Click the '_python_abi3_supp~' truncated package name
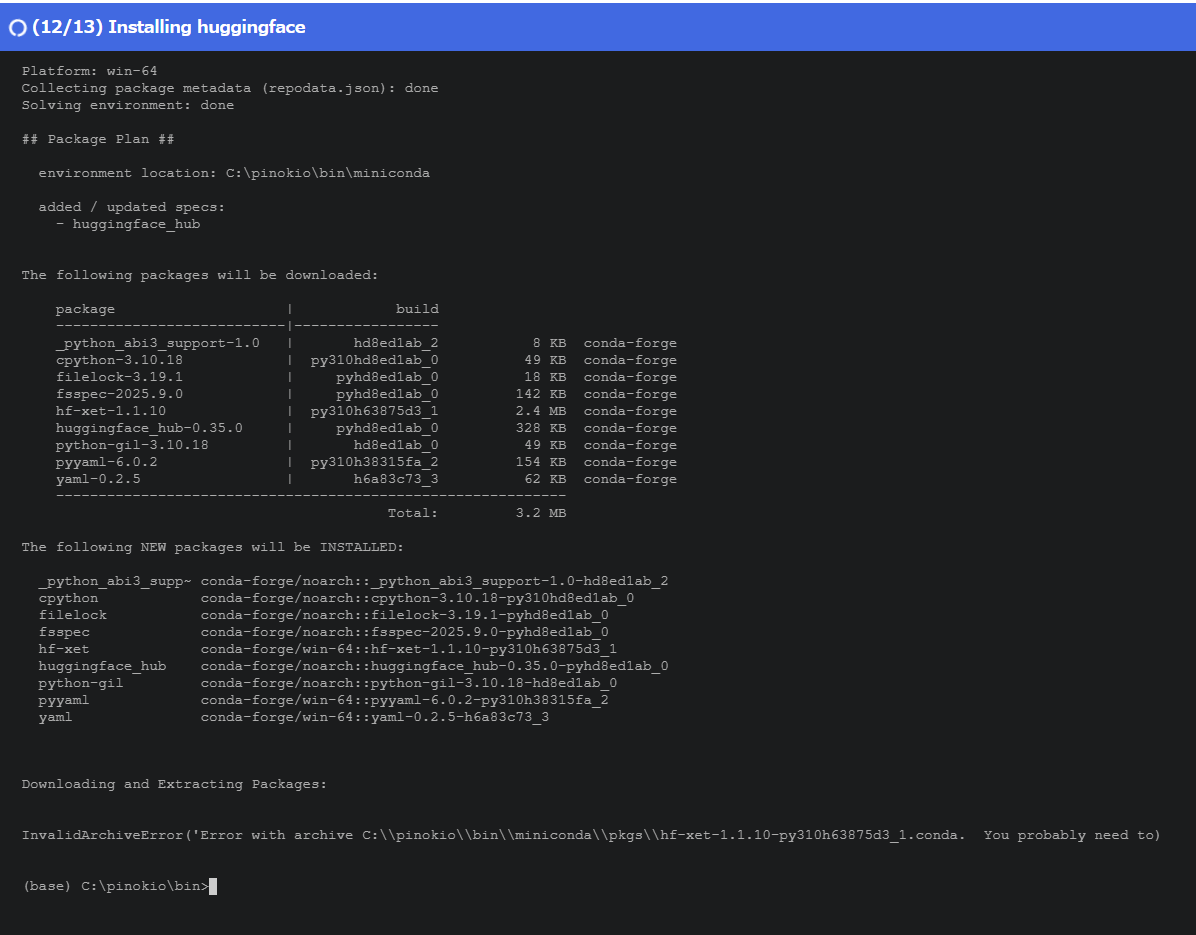 pos(115,581)
